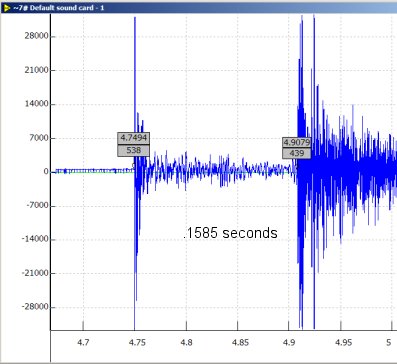Click the -21000 y-axis label
397x364 pixels.
pos(35,273)
